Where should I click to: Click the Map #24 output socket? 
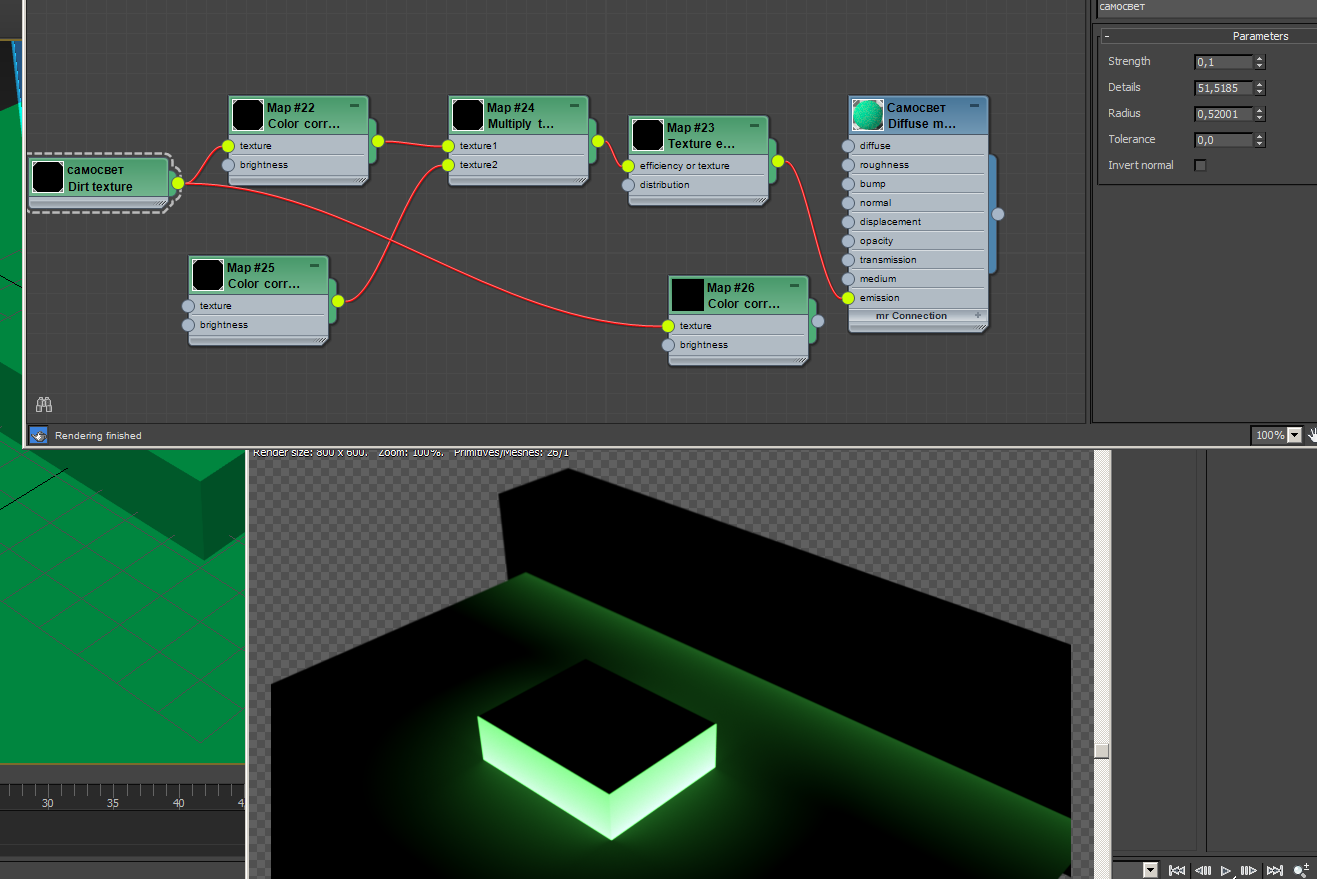tap(598, 141)
